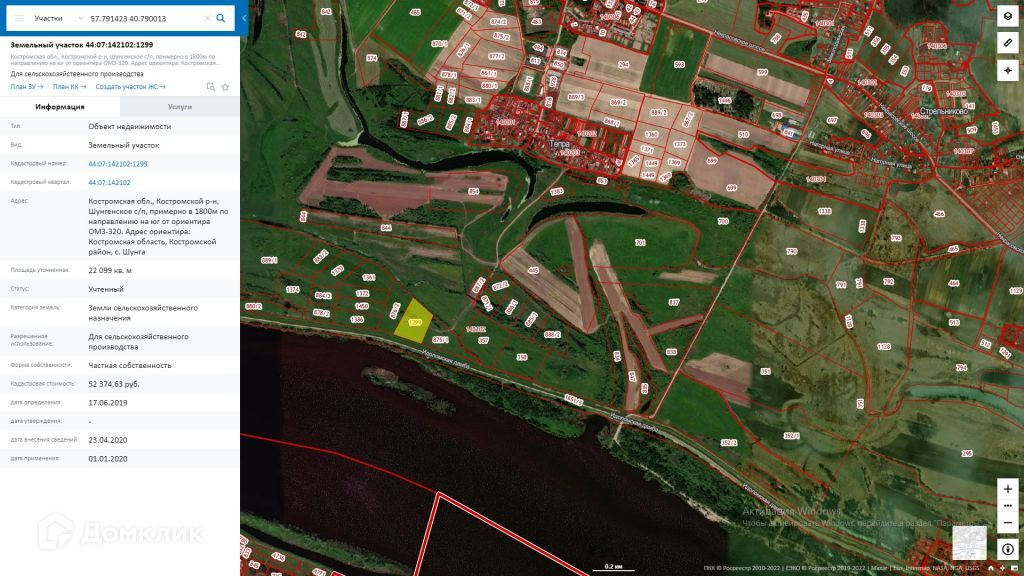
Task: Open the План ЗУ link
Action: click(x=27, y=87)
